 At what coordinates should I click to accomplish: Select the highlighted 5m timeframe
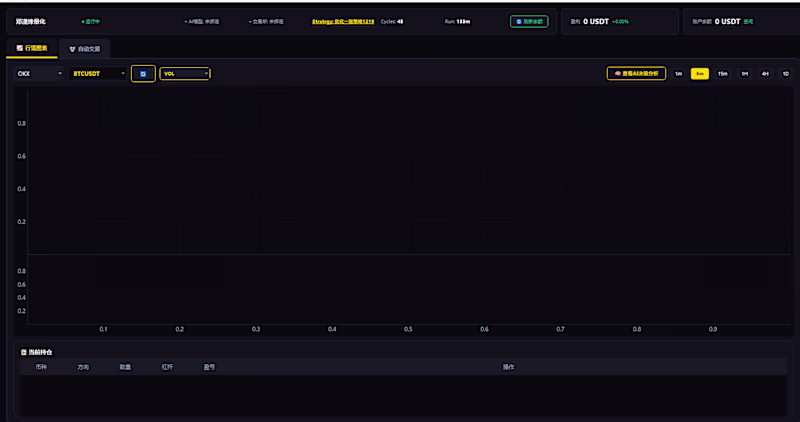pyautogui.click(x=699, y=73)
